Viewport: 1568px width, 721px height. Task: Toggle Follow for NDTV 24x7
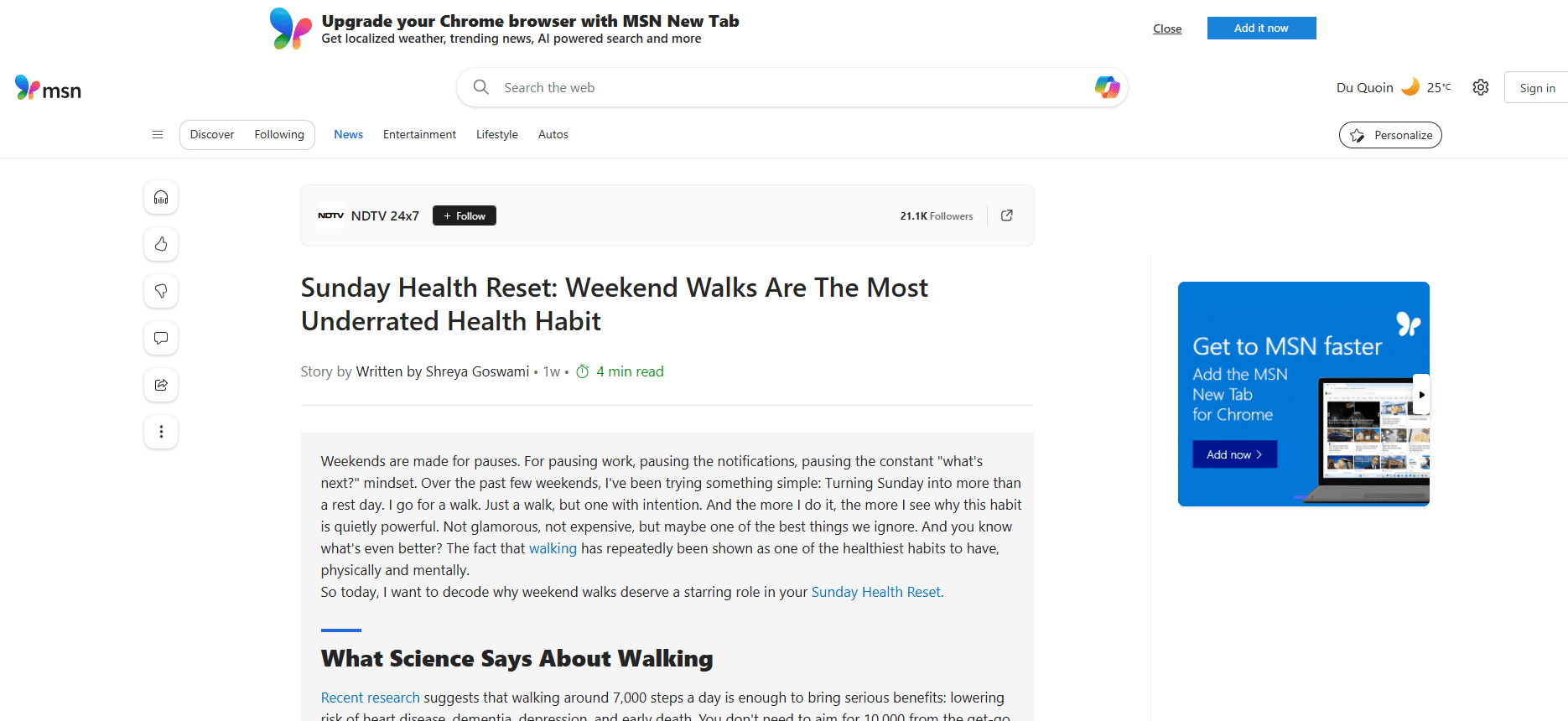coord(465,216)
